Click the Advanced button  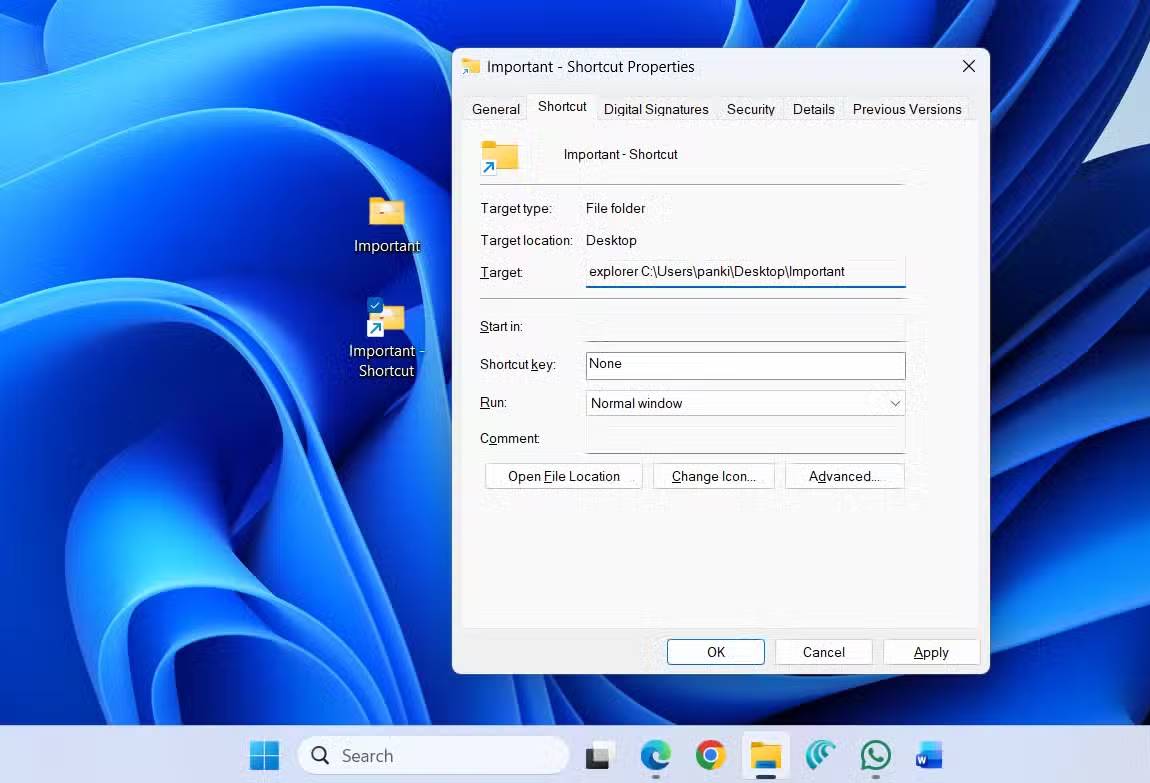click(844, 476)
